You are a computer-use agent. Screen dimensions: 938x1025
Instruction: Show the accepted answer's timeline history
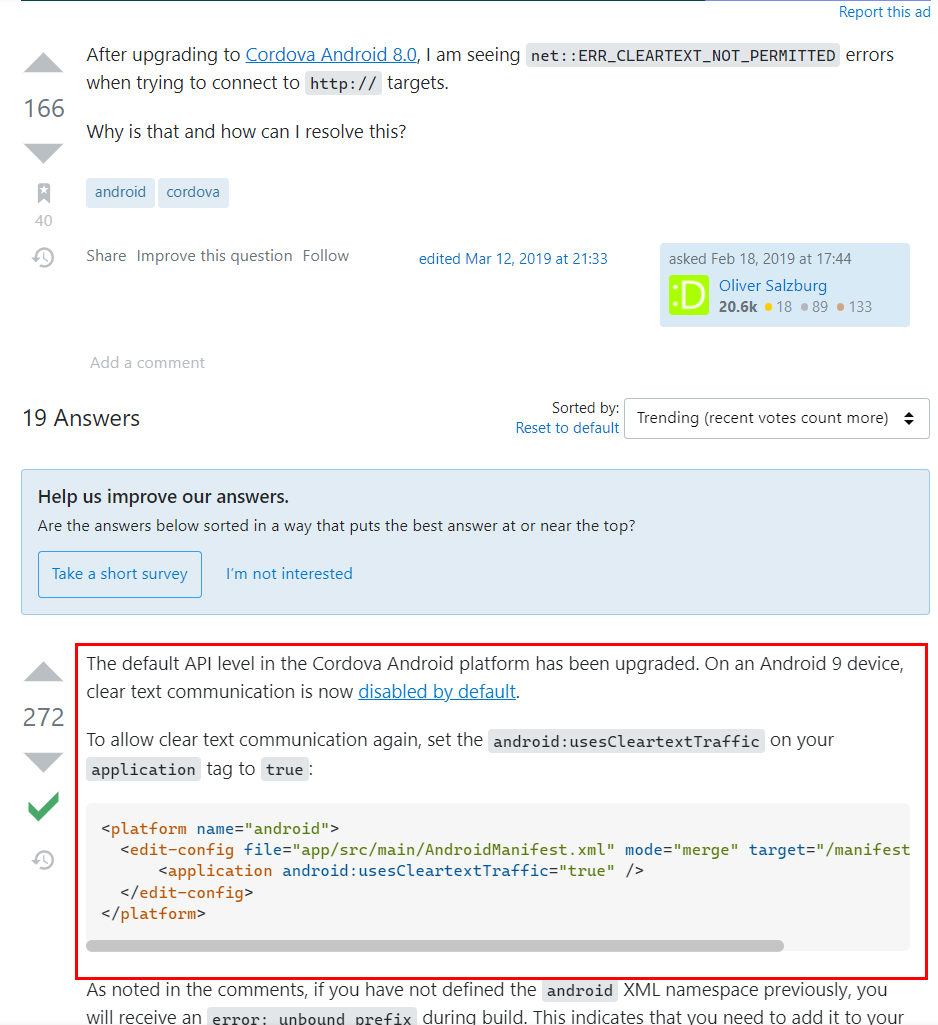coord(44,860)
